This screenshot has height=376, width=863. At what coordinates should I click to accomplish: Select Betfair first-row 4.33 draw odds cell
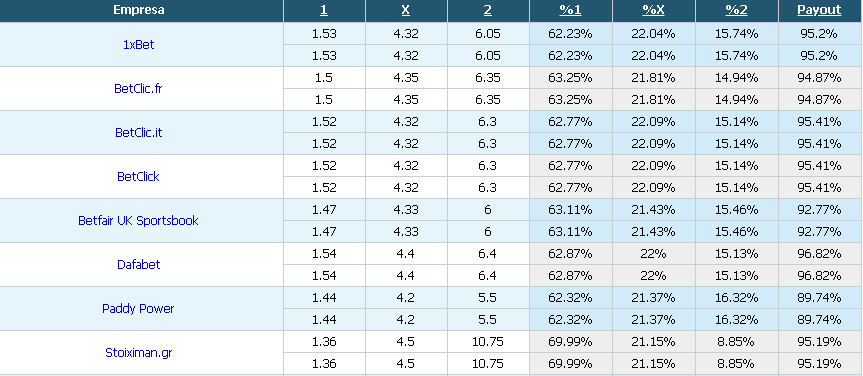(406, 210)
